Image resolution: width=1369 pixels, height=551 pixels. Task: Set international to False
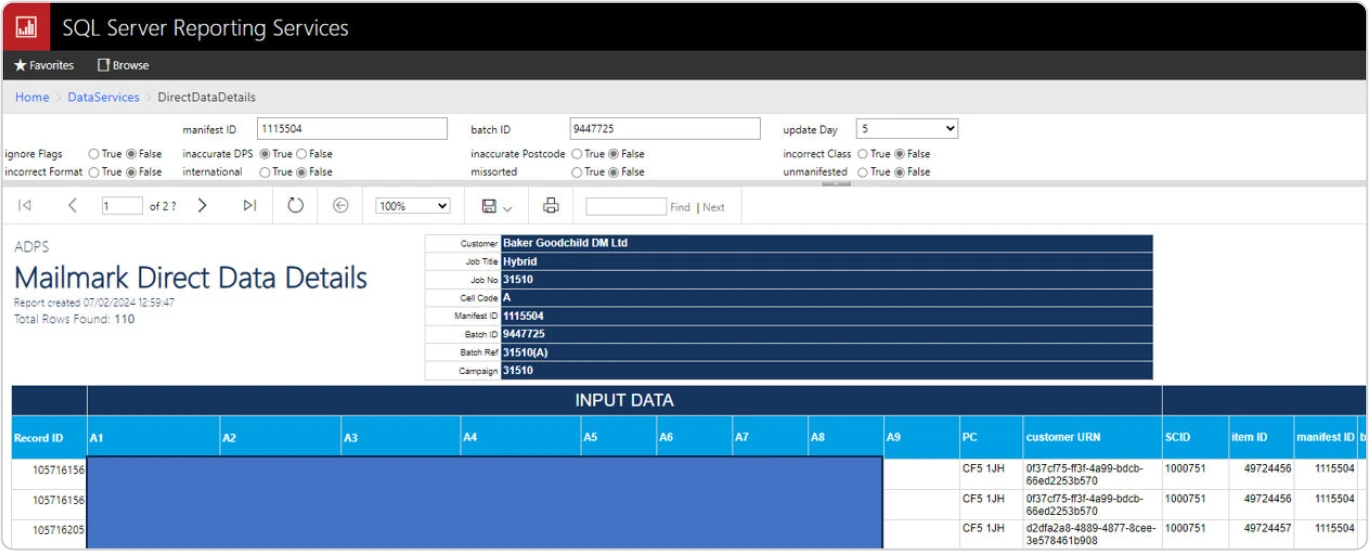click(302, 172)
